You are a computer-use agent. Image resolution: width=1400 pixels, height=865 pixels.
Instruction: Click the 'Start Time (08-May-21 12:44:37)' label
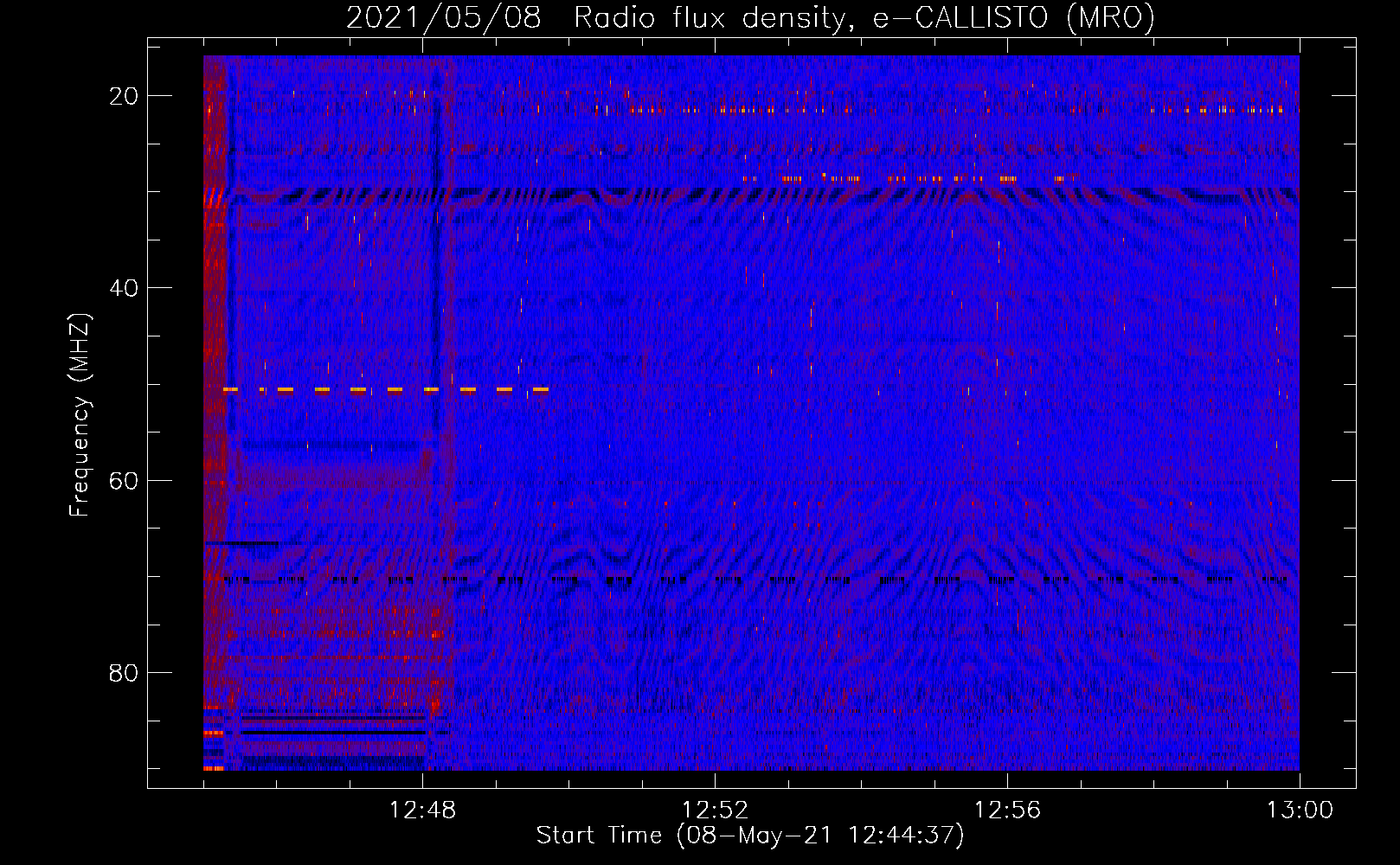tap(750, 836)
